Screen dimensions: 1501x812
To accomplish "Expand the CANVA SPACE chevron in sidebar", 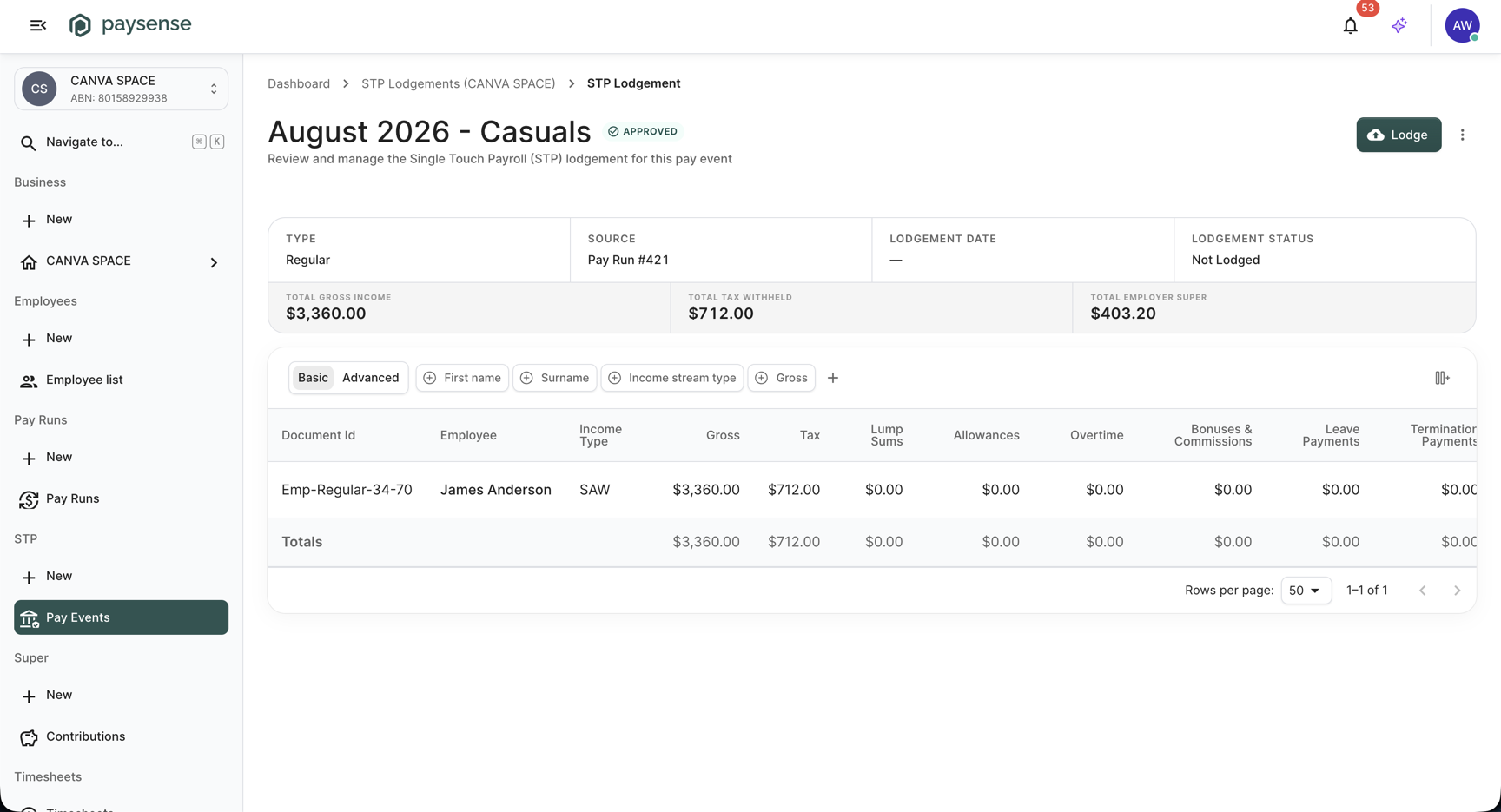I will [214, 262].
